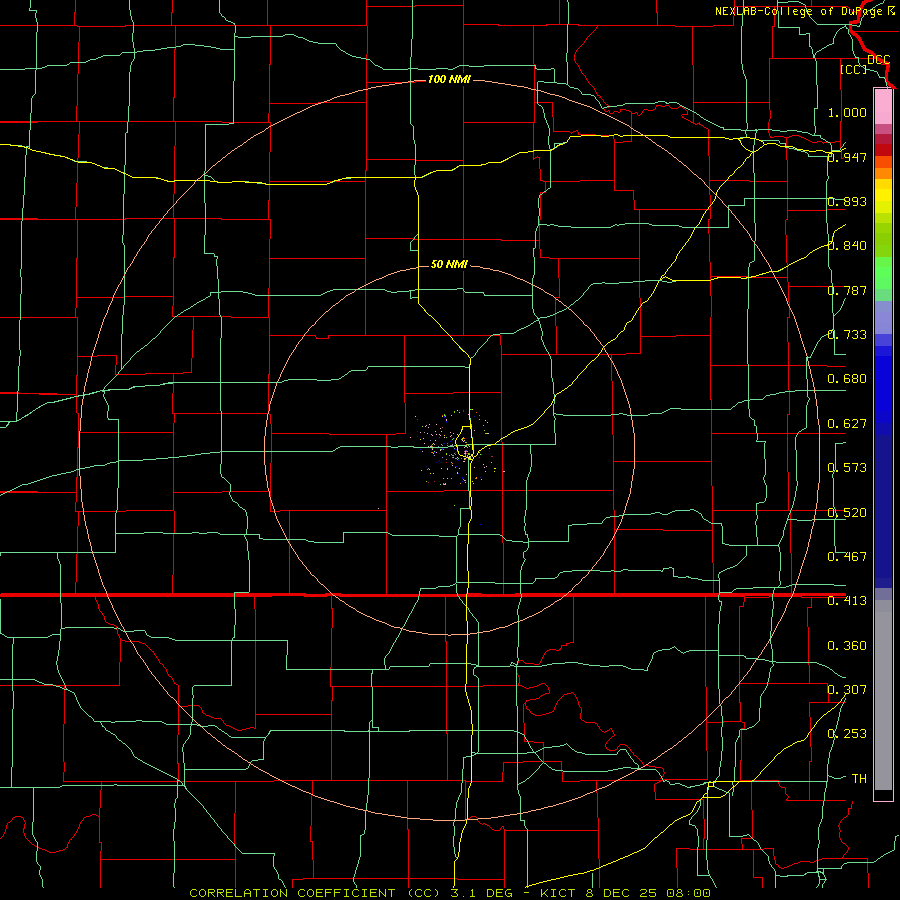Viewport: 900px width, 900px height.
Task: Click the KICT station identifier in the caption
Action: (x=559, y=893)
